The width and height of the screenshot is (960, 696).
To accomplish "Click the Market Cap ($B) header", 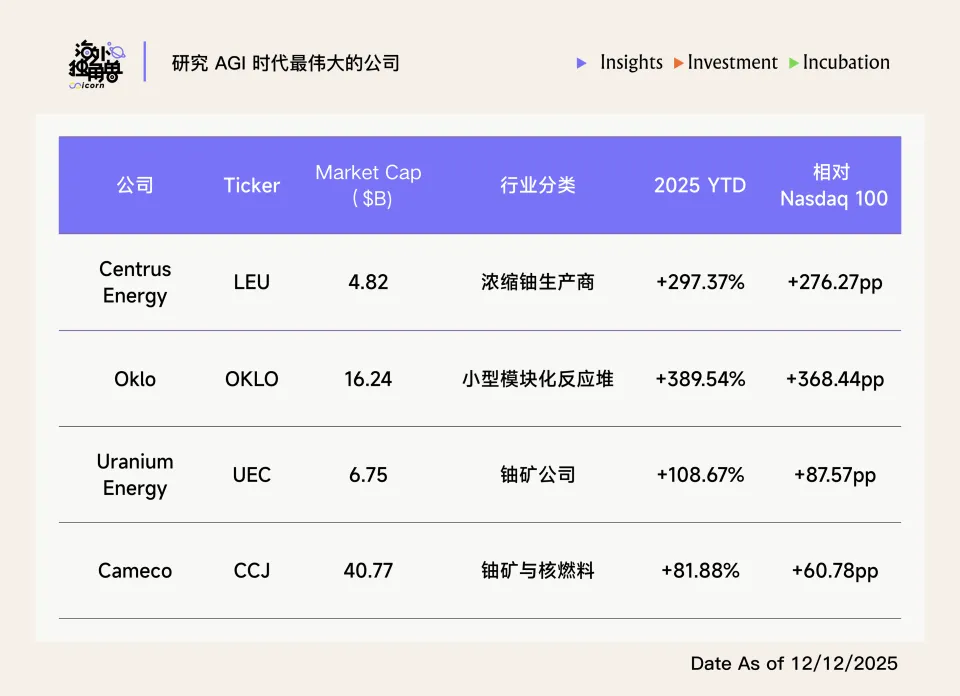I will 368,185.
